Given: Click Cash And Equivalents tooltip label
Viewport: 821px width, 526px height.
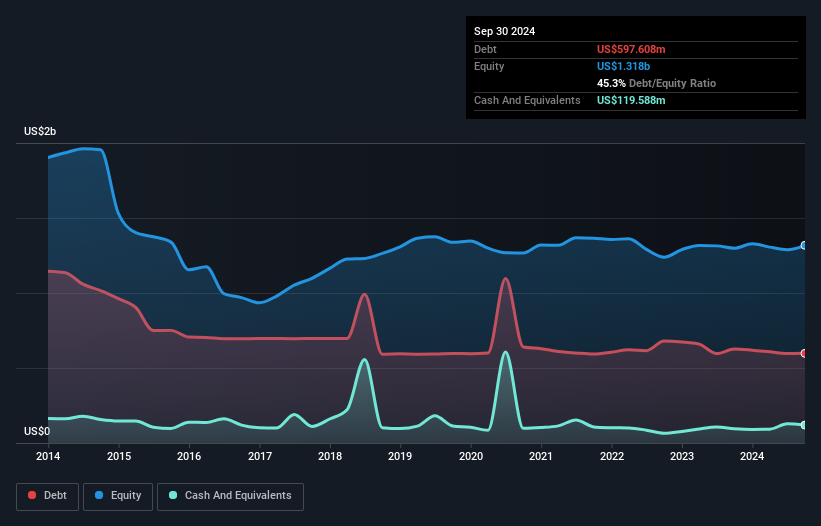Looking at the screenshot, I should pyautogui.click(x=527, y=100).
